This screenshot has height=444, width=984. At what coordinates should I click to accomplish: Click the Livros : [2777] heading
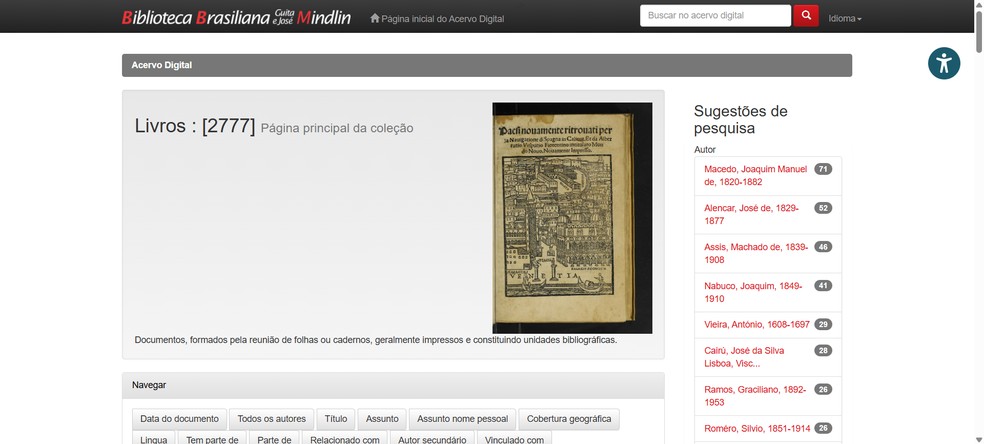tap(195, 126)
